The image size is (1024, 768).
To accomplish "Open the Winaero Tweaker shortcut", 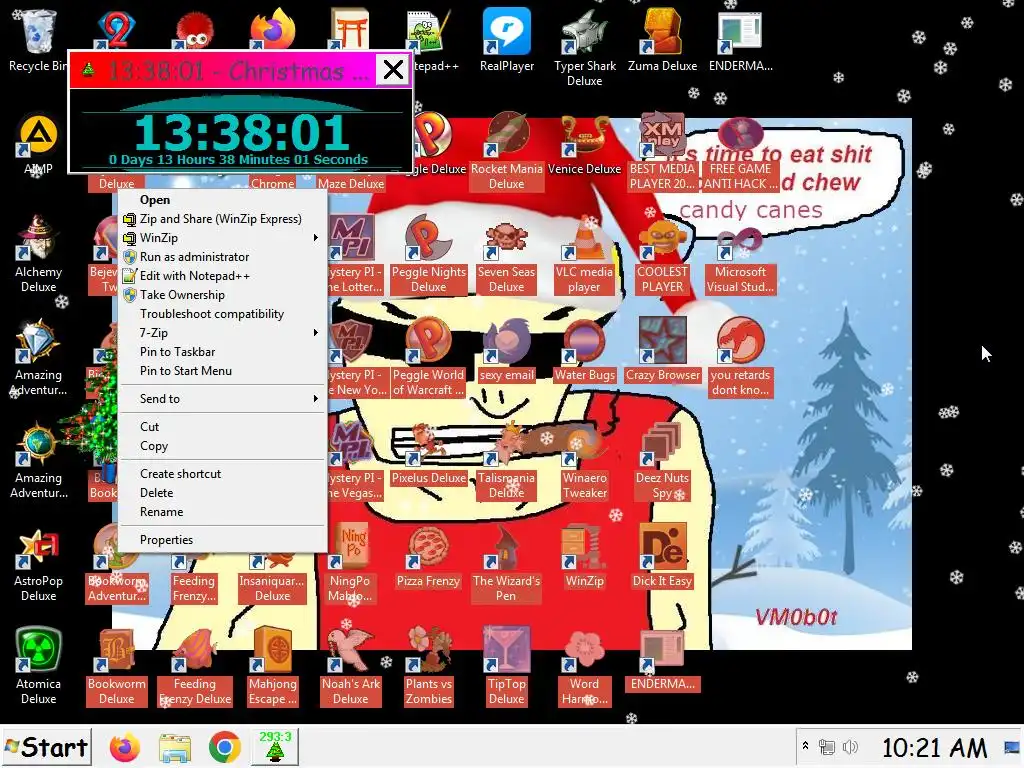I will 584,460.
